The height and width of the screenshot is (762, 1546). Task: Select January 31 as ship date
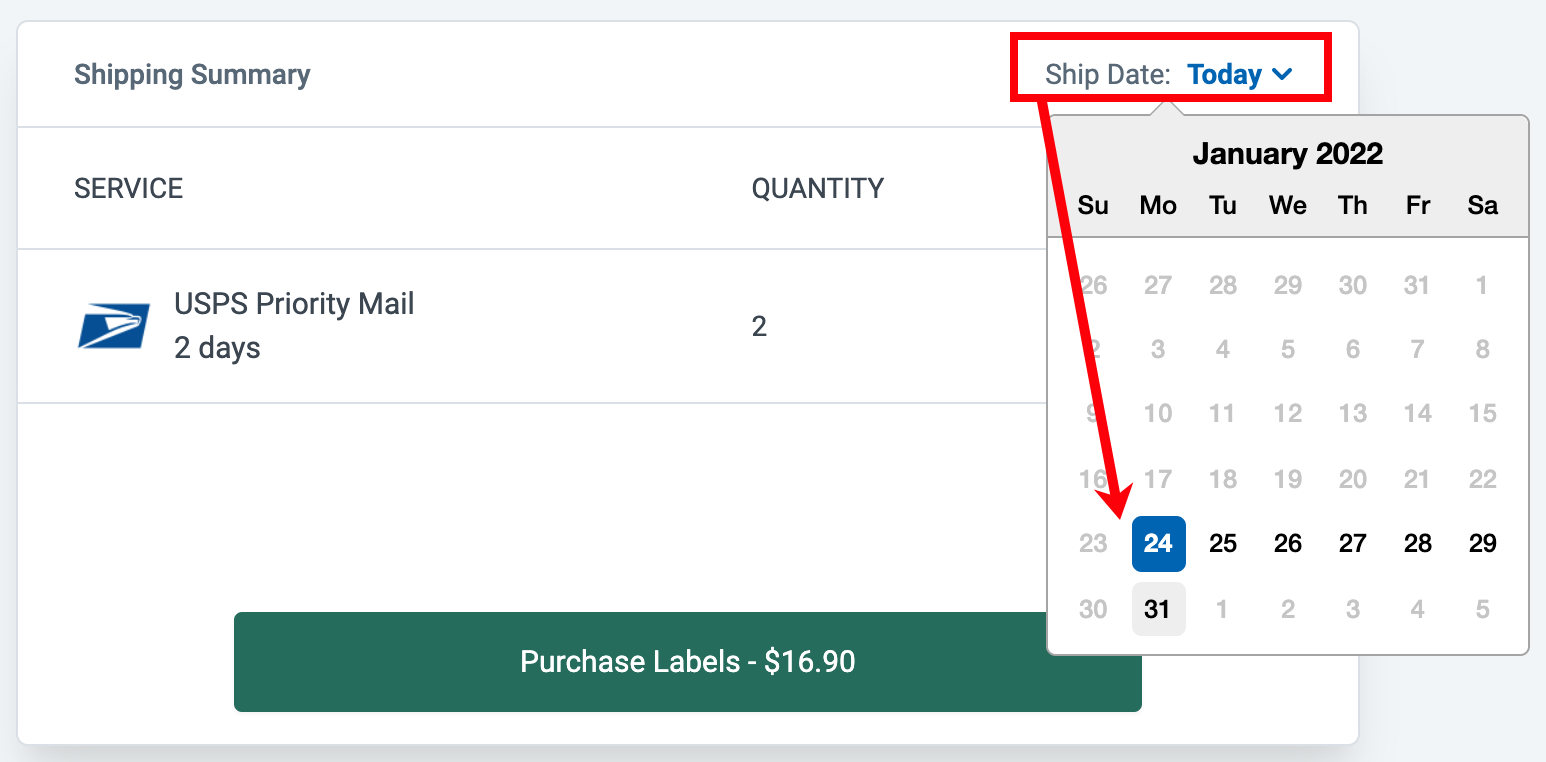click(1158, 608)
